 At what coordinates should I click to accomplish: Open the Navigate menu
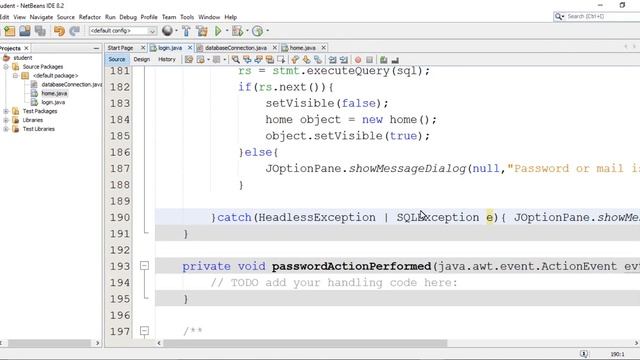pyautogui.click(x=41, y=17)
